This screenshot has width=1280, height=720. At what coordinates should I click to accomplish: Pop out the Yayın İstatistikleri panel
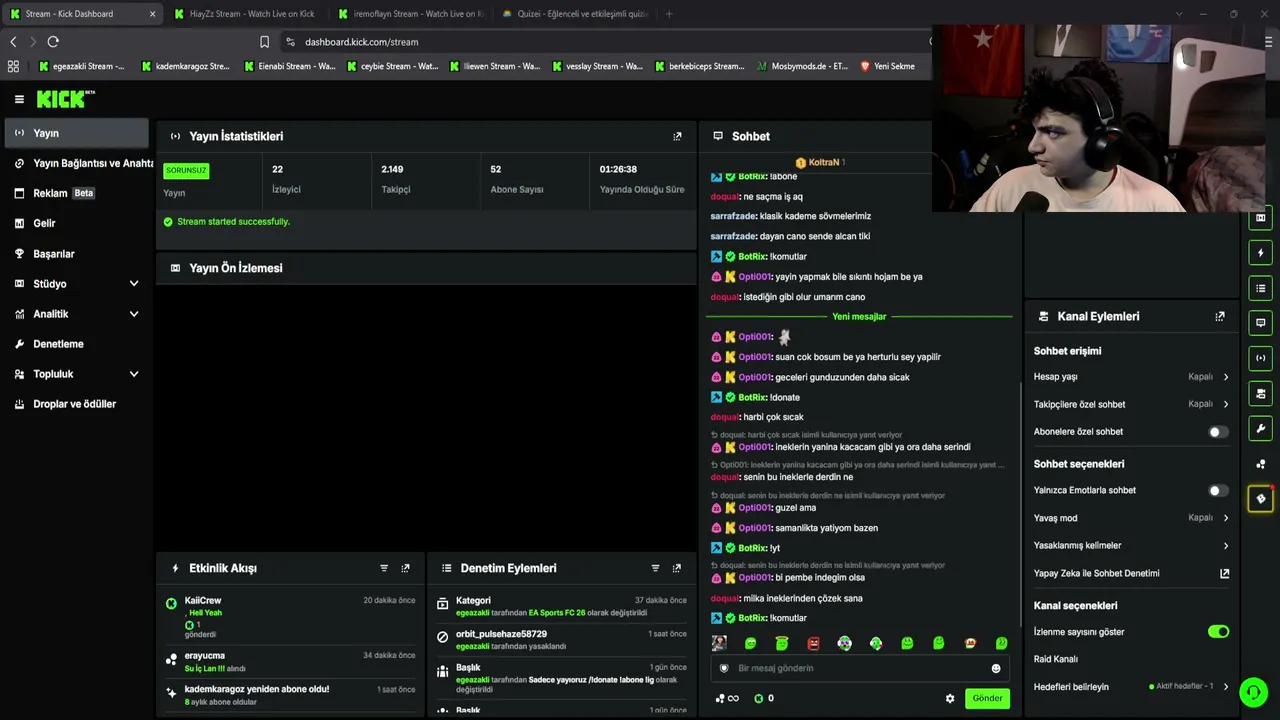677,136
